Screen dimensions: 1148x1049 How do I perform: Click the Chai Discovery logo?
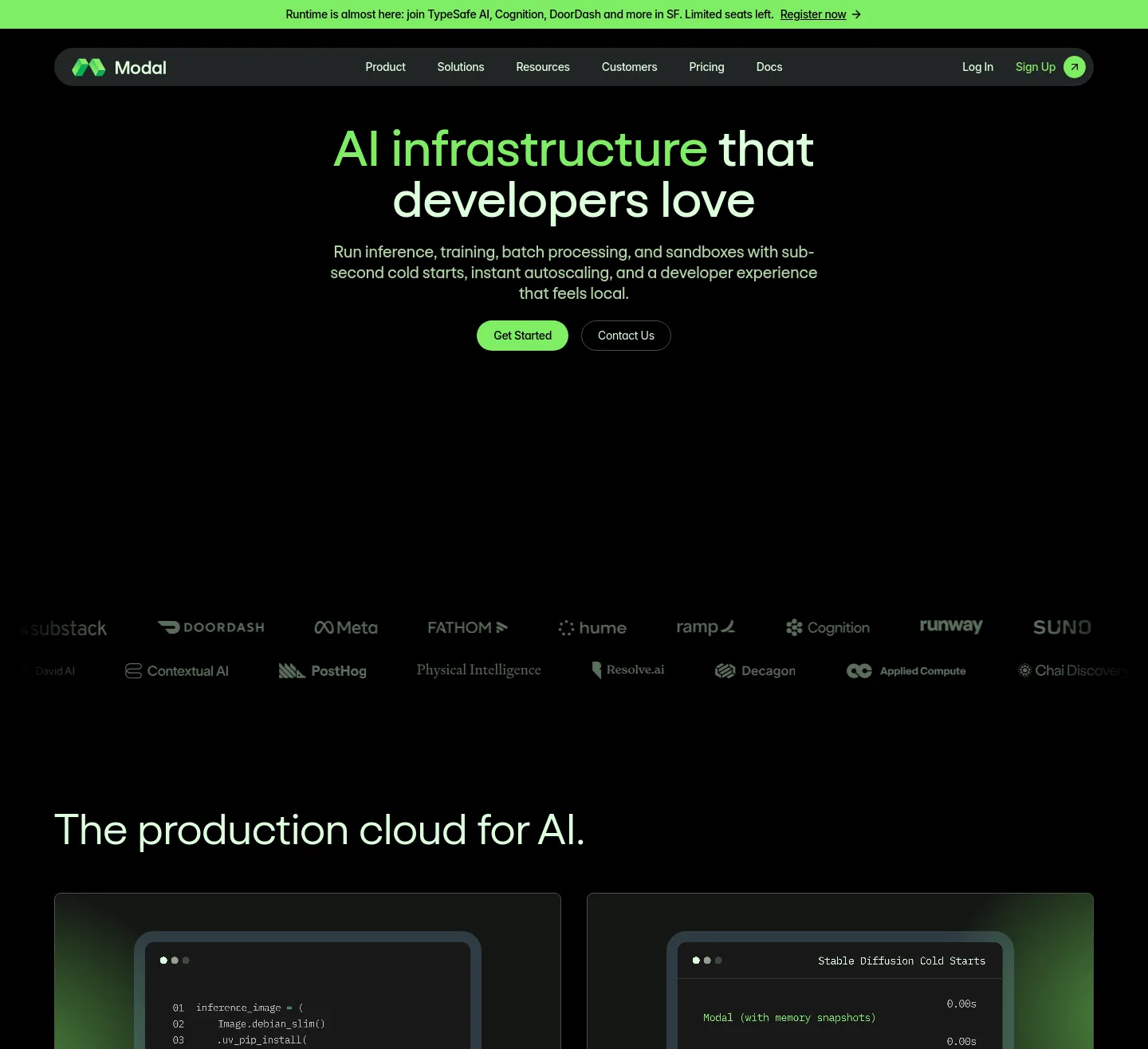pos(1072,671)
